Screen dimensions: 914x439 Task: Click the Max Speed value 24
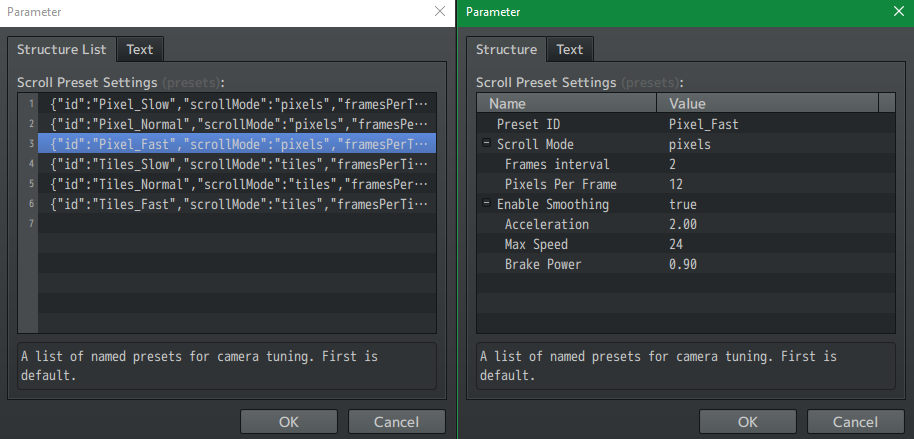pyautogui.click(x=677, y=244)
